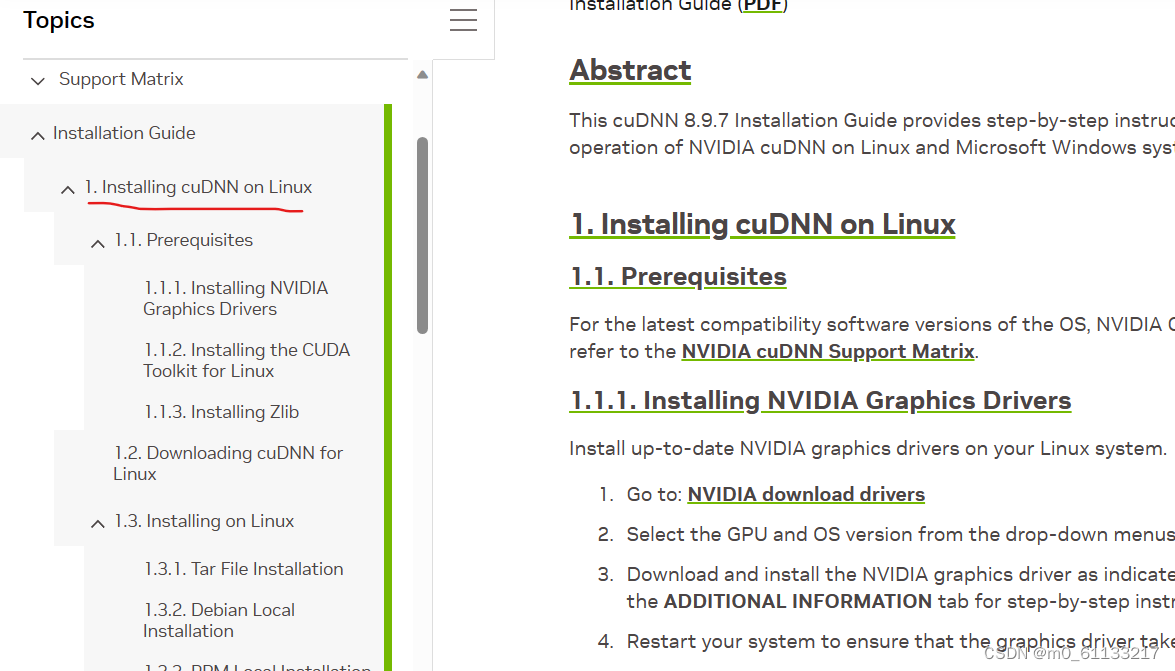
Task: Collapse the Installation Guide chevron
Action: pyautogui.click(x=37, y=135)
